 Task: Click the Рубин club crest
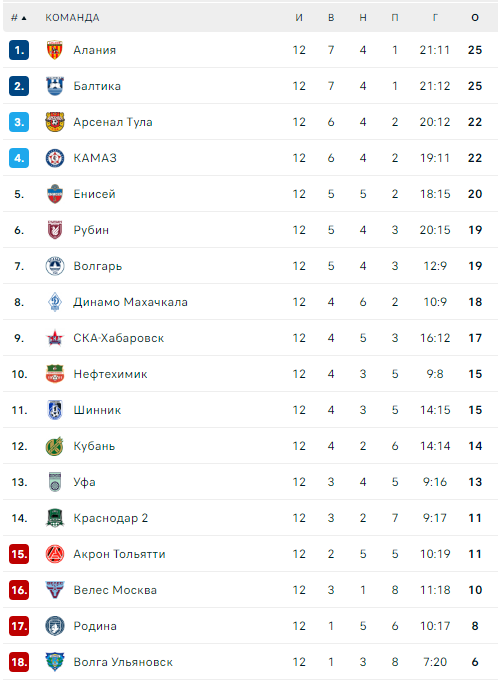tap(55, 230)
